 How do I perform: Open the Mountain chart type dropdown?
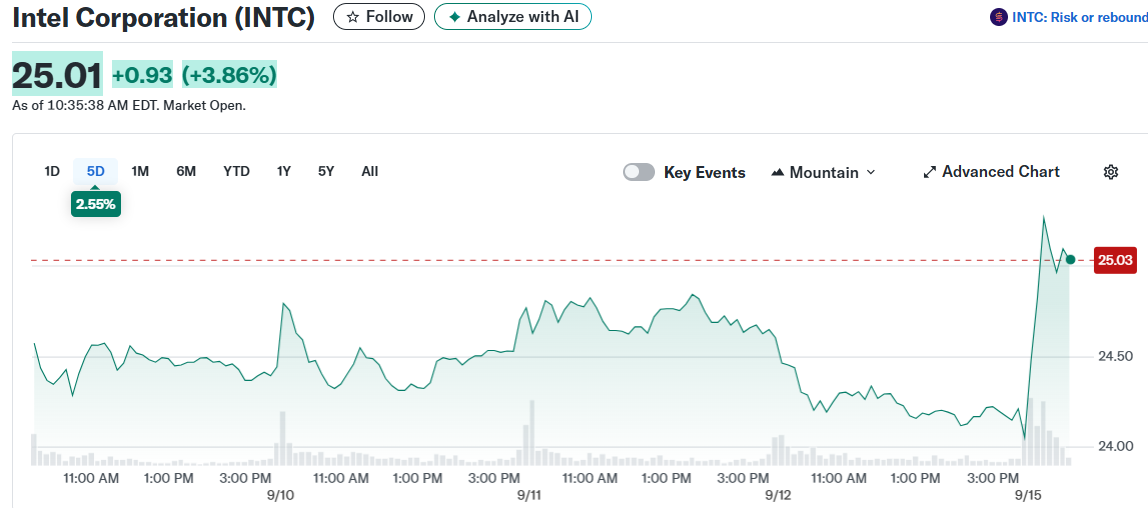824,173
